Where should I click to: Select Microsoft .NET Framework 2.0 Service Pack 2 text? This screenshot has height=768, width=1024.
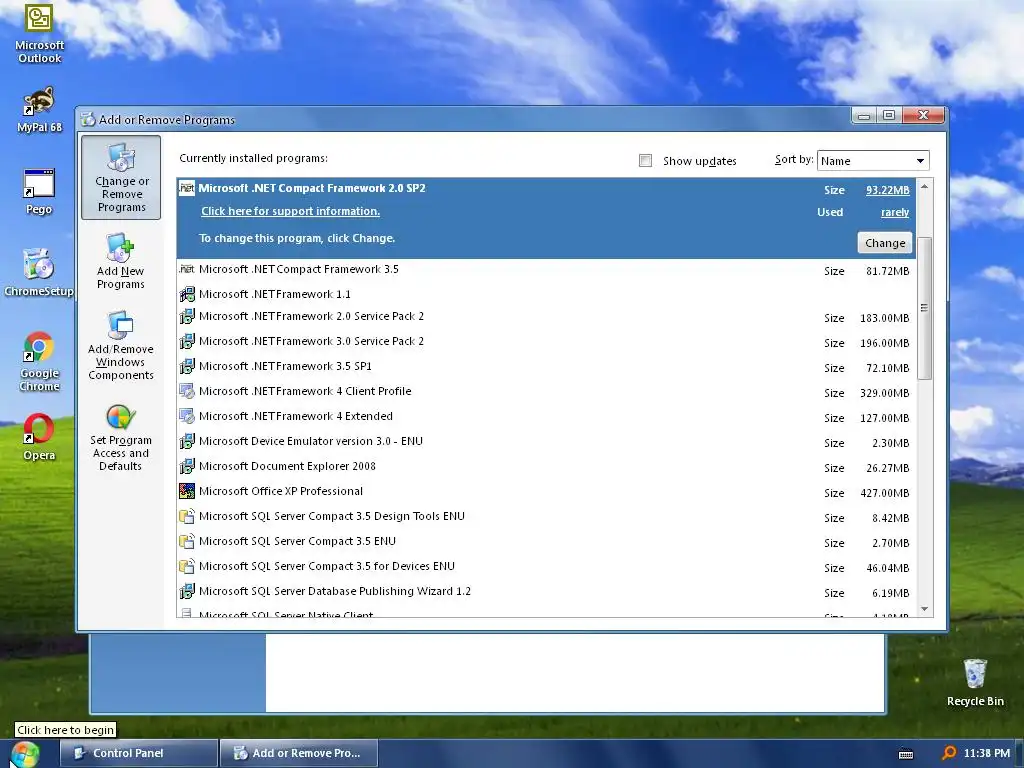click(311, 316)
